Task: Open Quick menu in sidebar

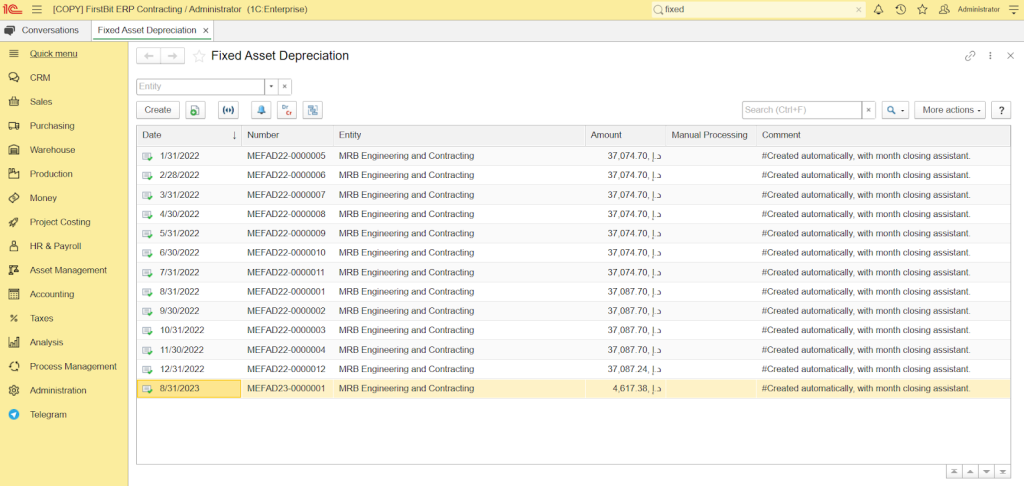Action: (54, 54)
